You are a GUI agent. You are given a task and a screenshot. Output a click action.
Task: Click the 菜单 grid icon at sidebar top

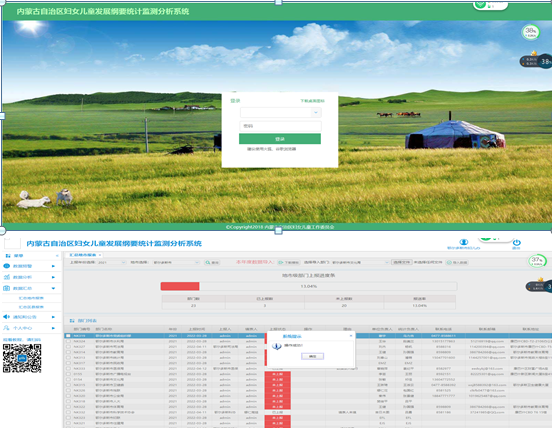[8, 256]
